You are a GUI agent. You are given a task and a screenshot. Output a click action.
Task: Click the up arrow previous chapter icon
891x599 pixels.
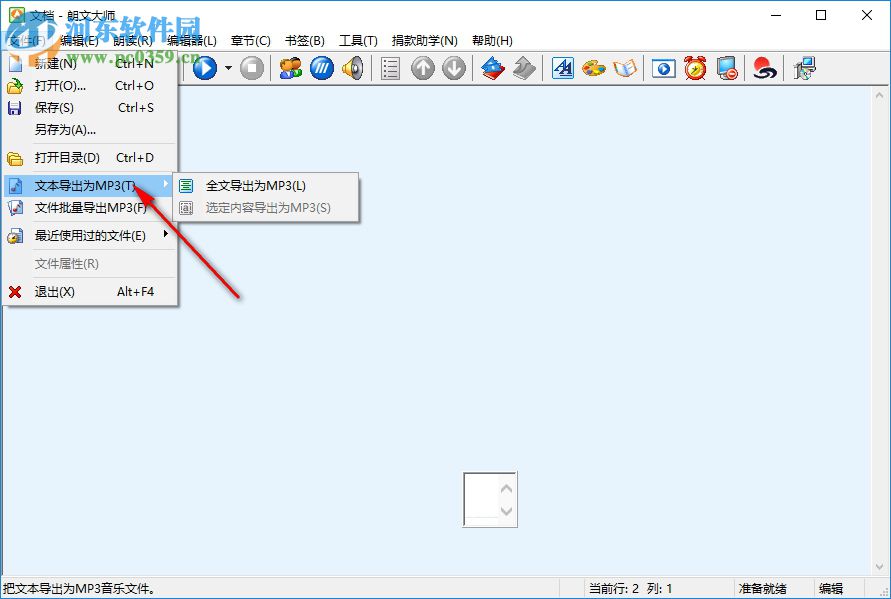click(422, 68)
